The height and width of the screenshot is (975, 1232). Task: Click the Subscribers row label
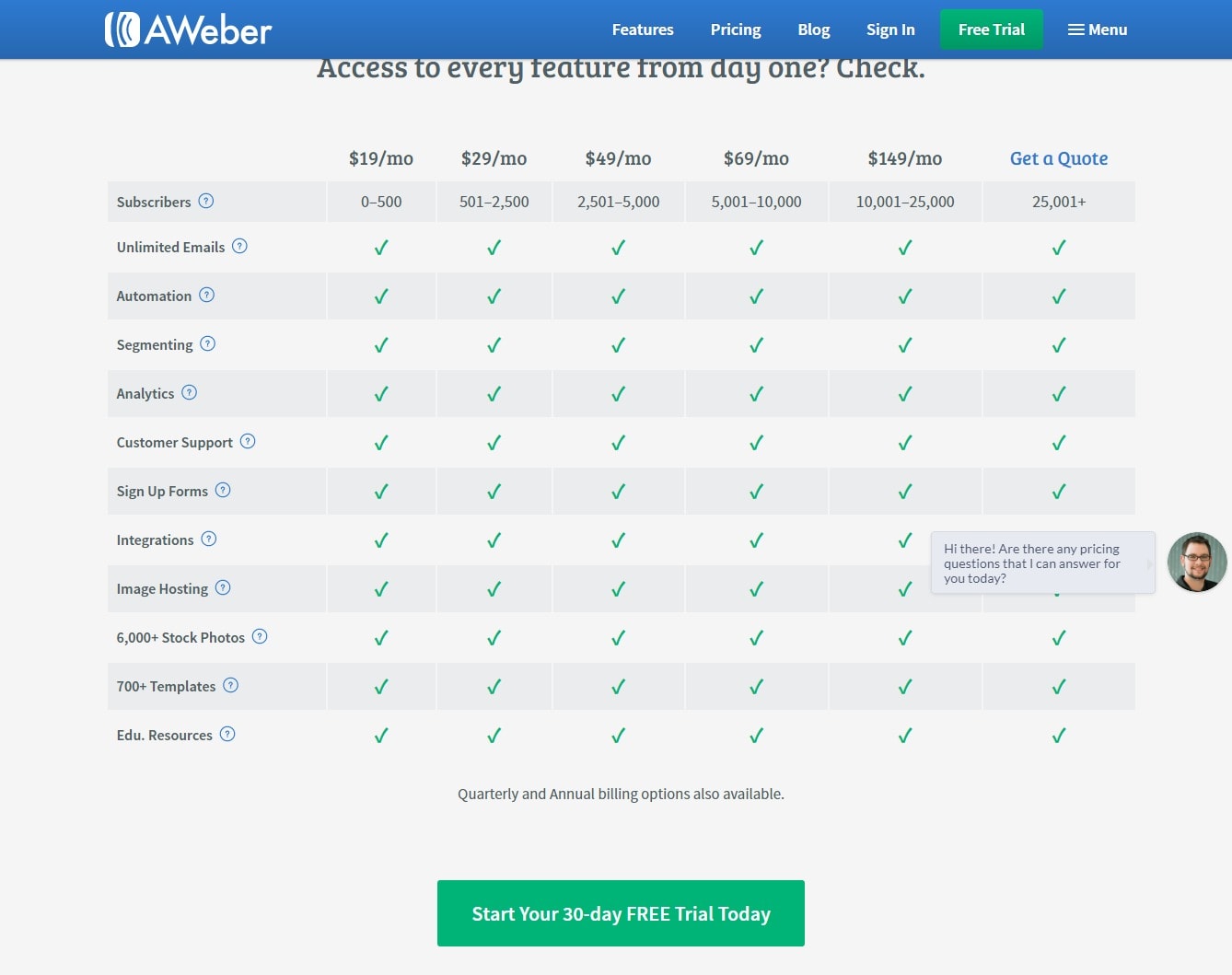click(x=154, y=202)
